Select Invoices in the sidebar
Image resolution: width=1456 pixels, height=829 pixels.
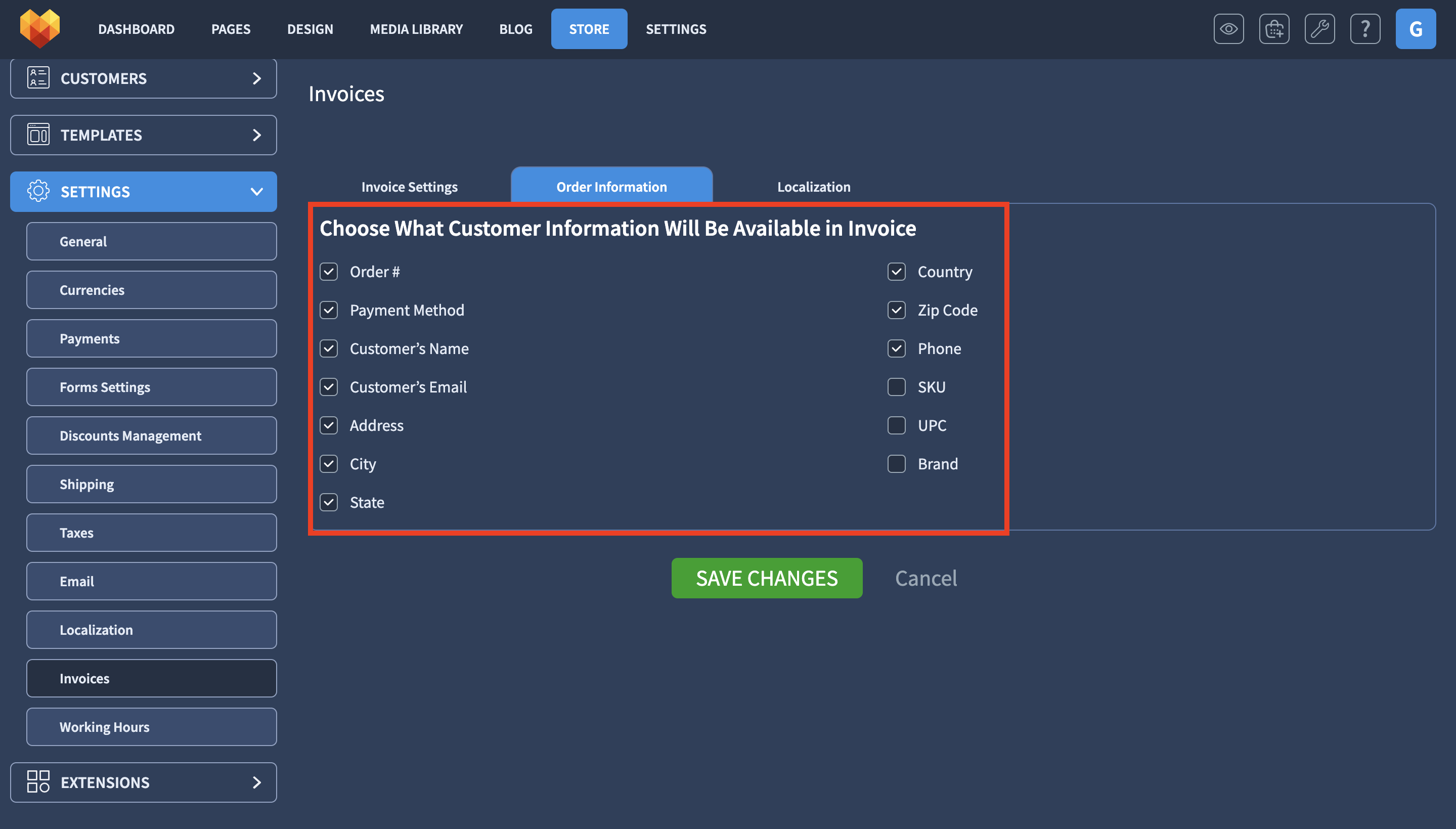pyautogui.click(x=151, y=679)
